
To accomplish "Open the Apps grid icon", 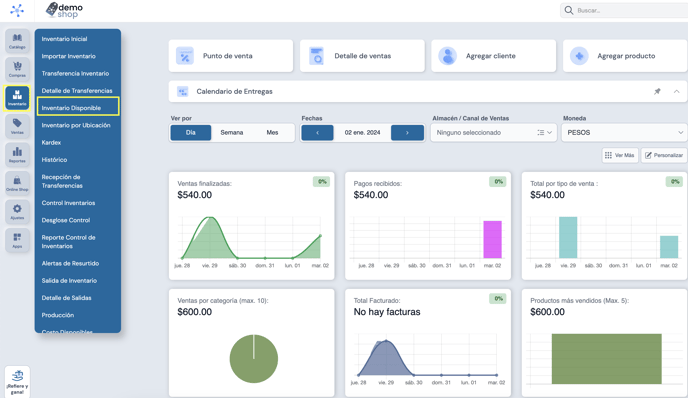I will [x=17, y=240].
